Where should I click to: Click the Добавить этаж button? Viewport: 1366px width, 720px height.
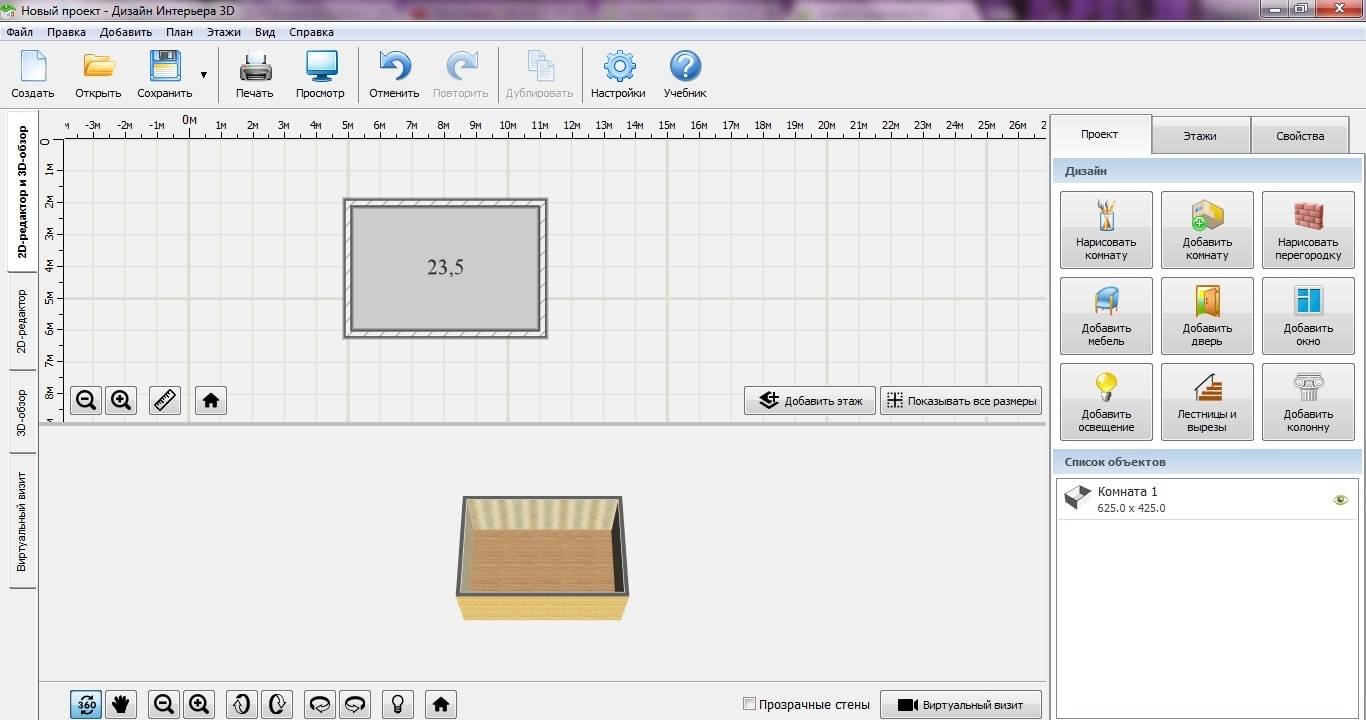810,401
